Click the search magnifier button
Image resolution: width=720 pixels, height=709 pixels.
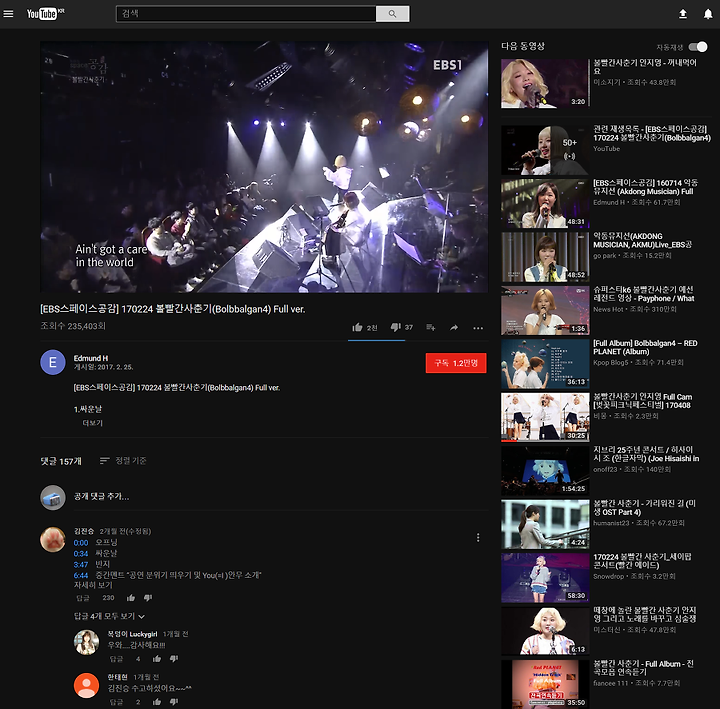[x=392, y=14]
